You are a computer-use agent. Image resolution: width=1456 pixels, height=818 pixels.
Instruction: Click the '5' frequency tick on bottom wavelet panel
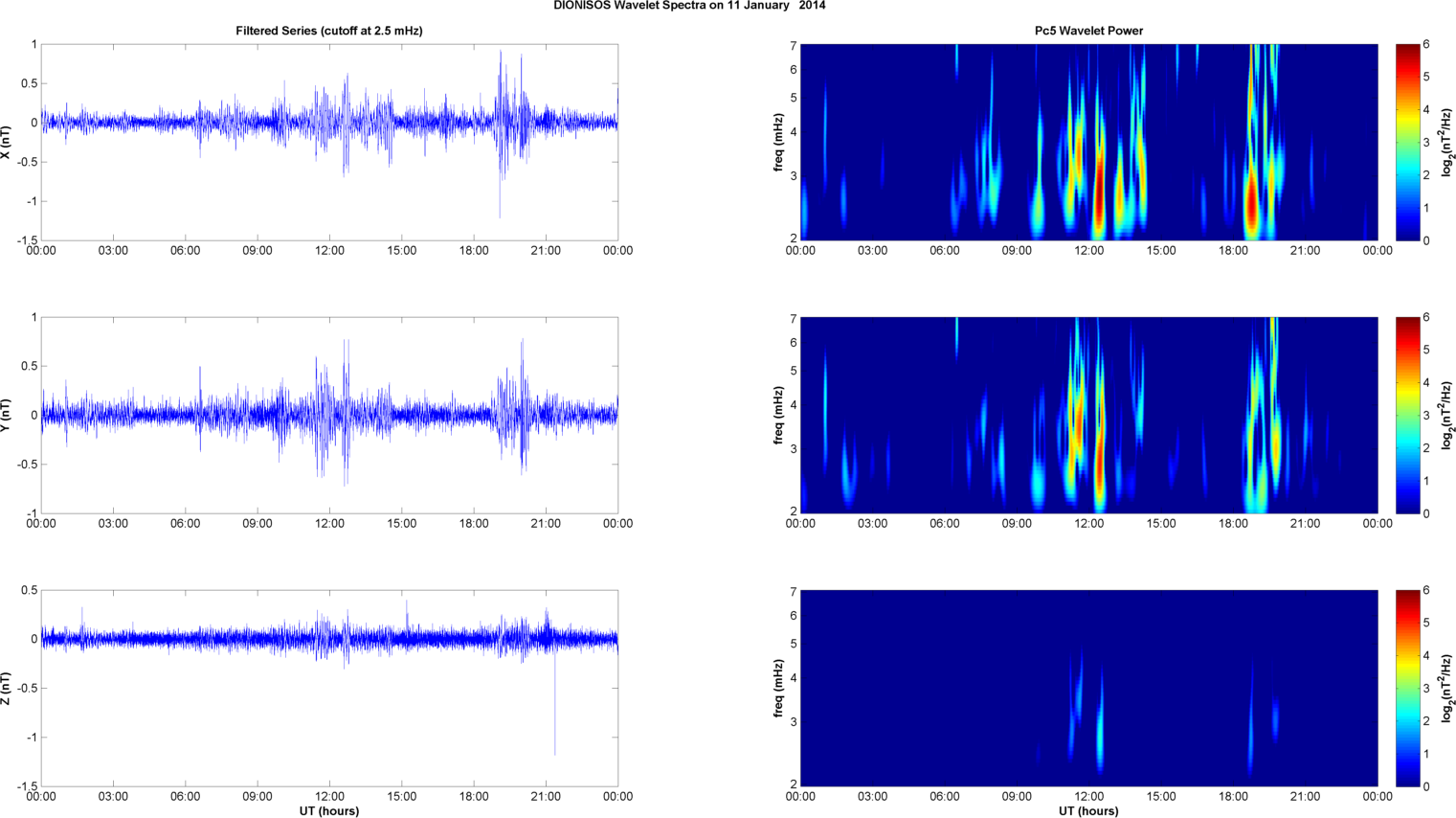coord(794,644)
